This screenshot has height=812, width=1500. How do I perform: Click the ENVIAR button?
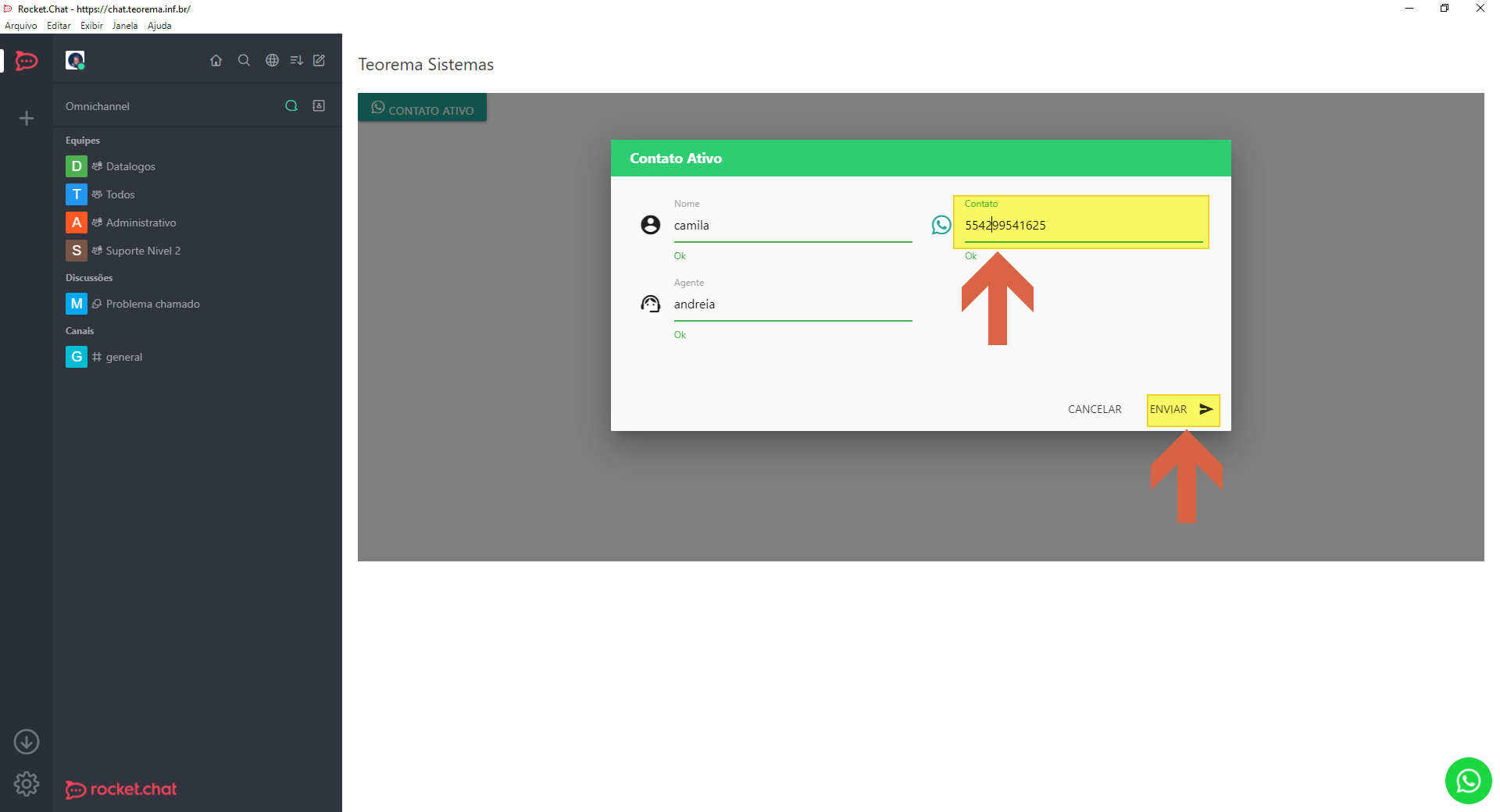pyautogui.click(x=1183, y=410)
